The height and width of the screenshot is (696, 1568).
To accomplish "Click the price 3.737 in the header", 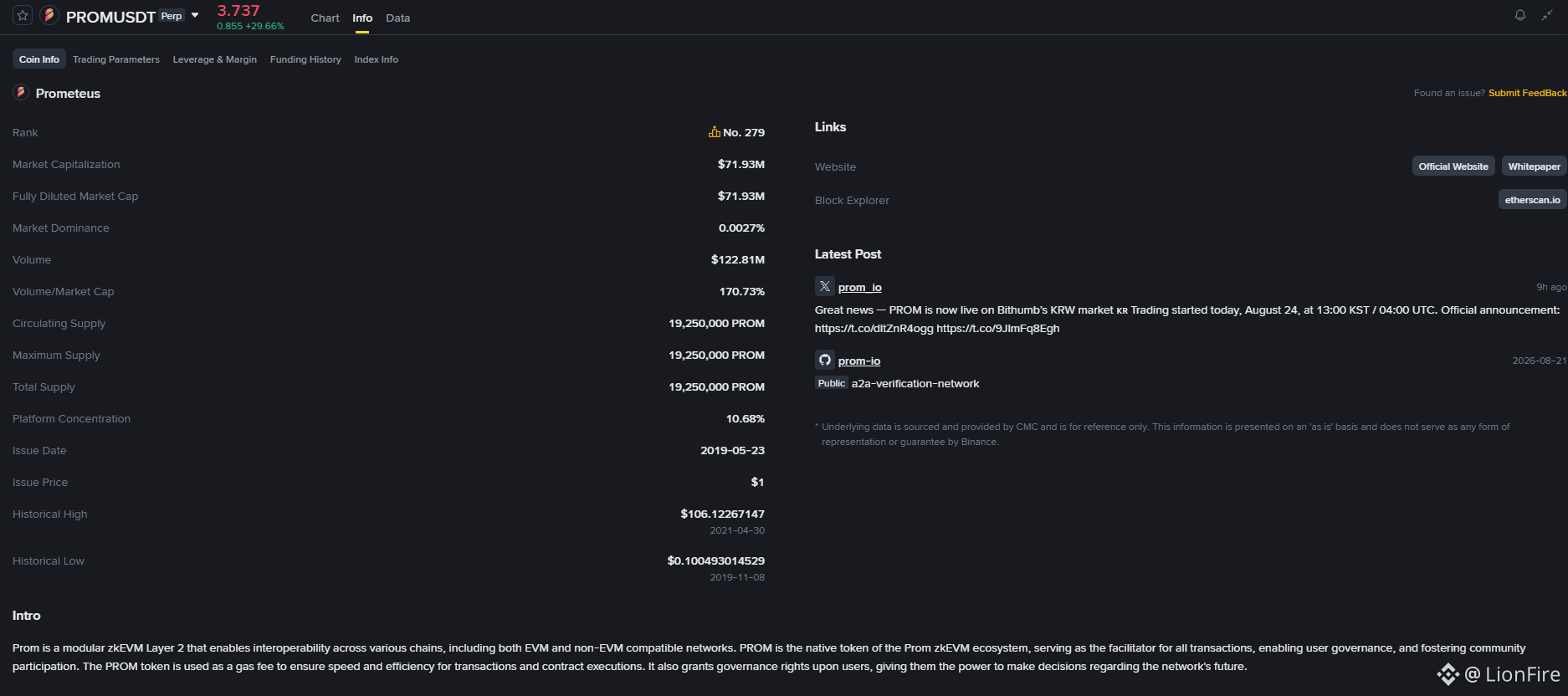I will [x=238, y=11].
